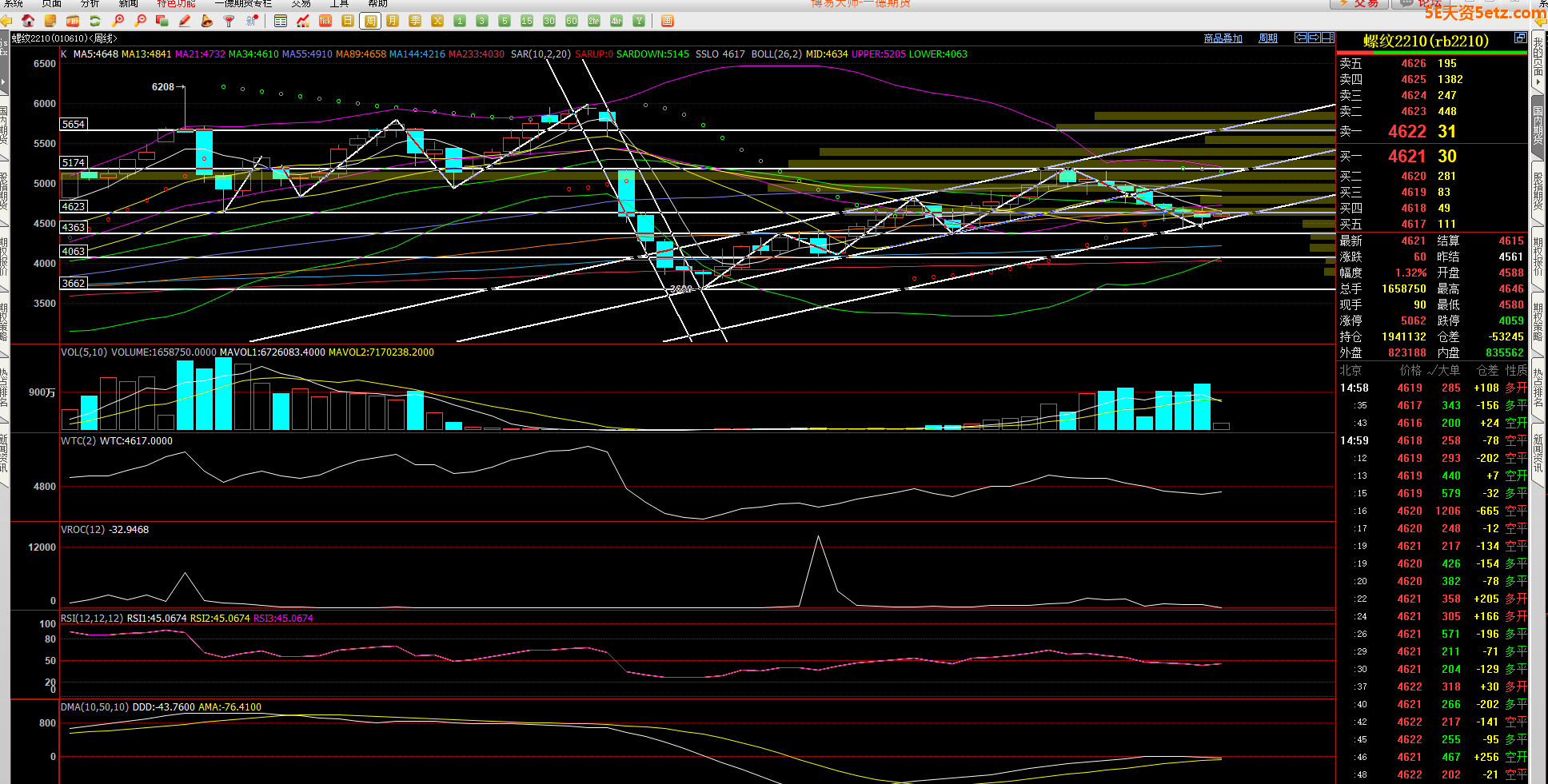Click the green refresh arrows icon

95,21
